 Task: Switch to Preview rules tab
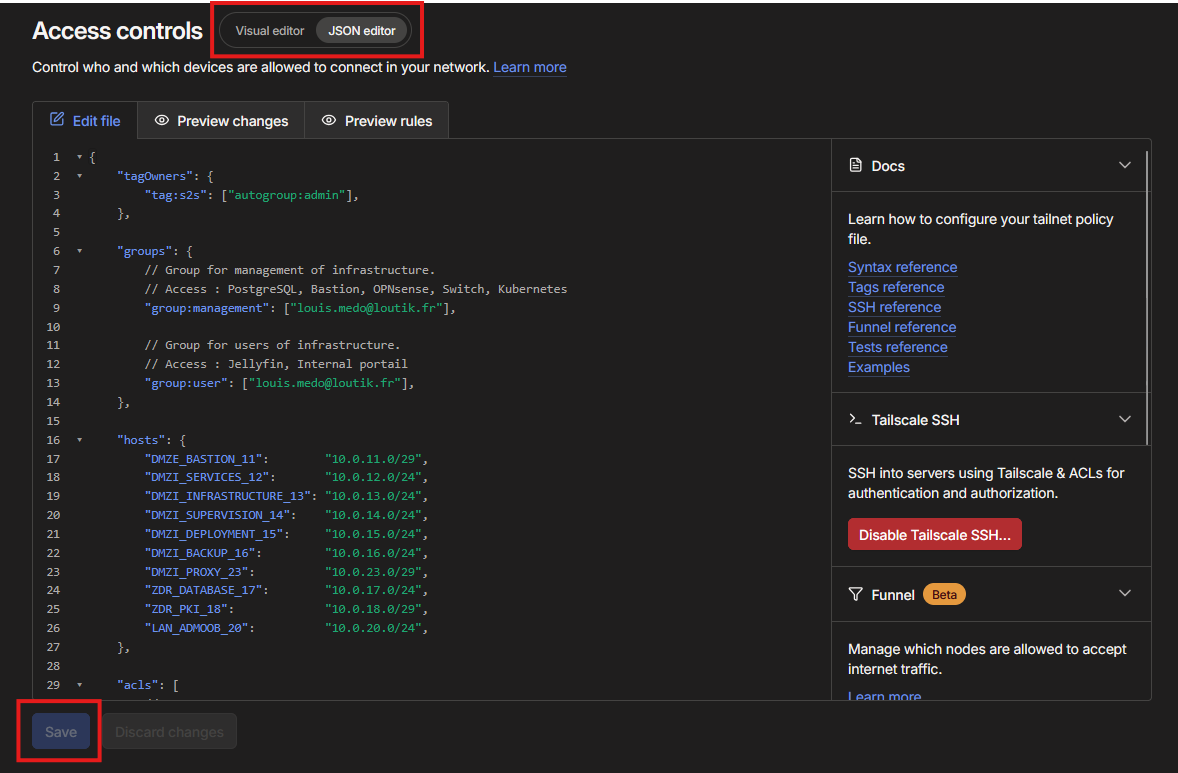(376, 120)
